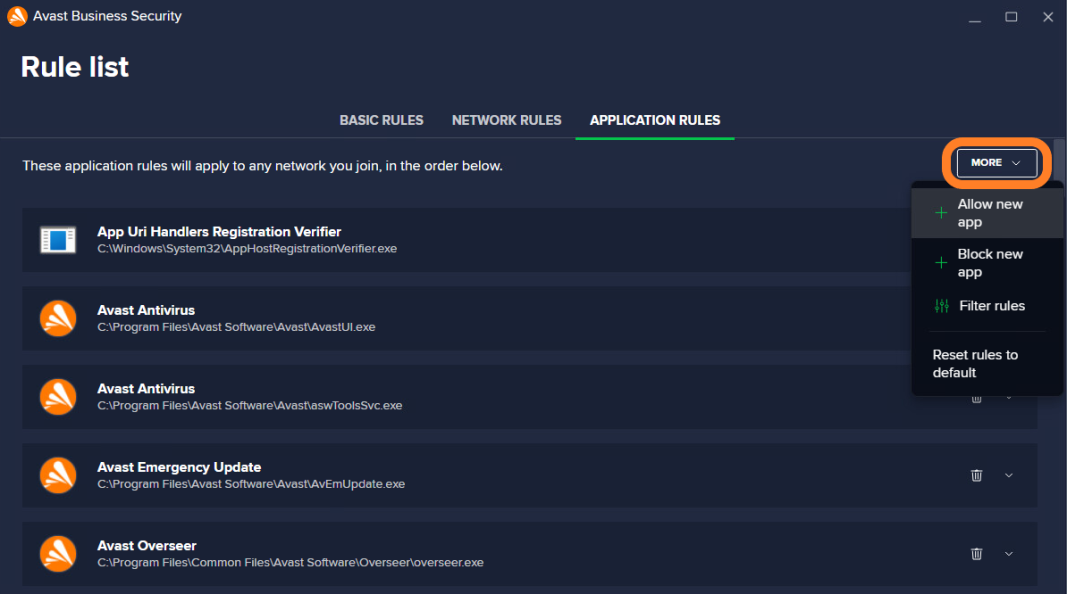Choose Allow new app from menu

click(987, 213)
